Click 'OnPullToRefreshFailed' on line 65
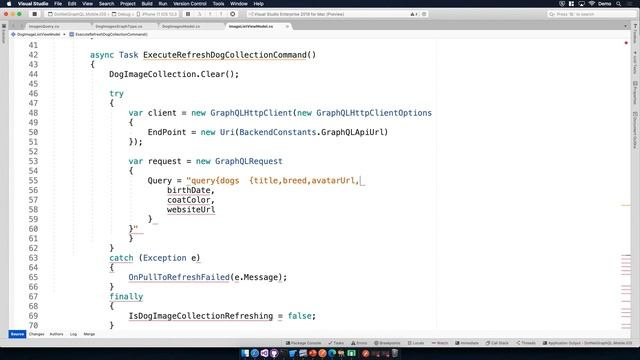 [x=179, y=277]
